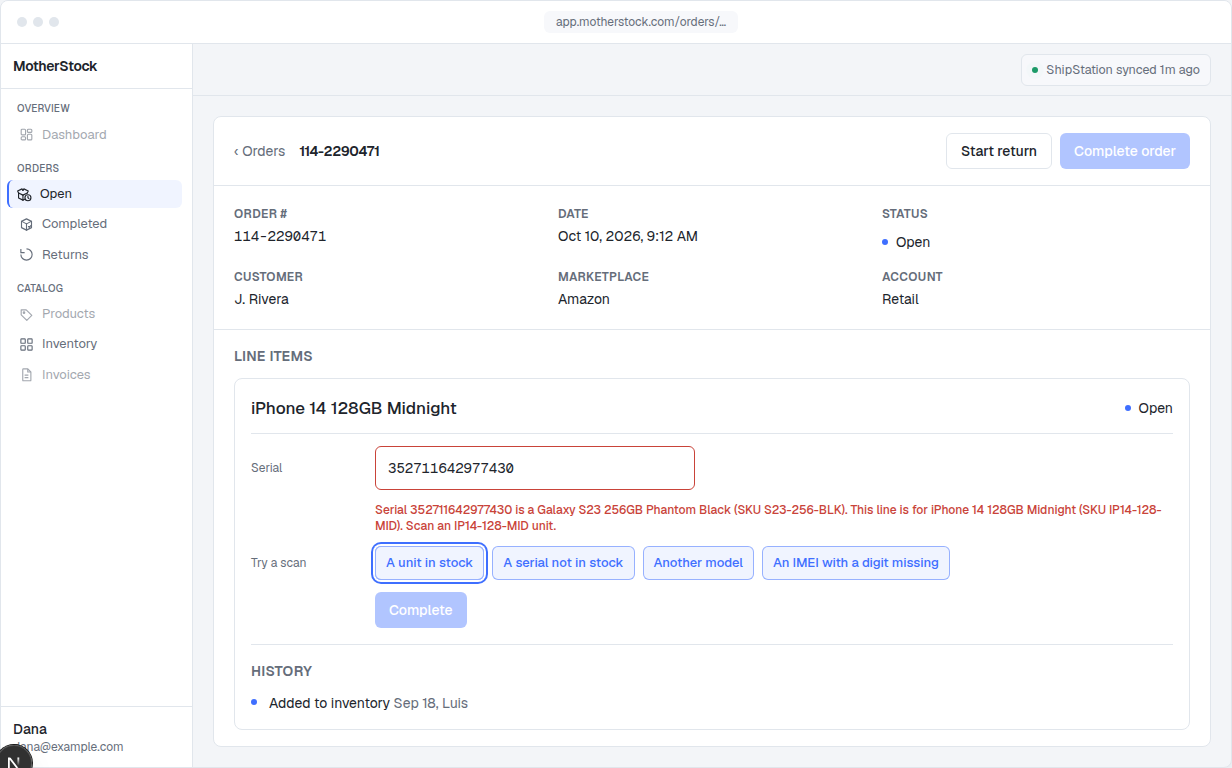Click the HISTORY section heading
The width and height of the screenshot is (1232, 768).
pos(282,671)
